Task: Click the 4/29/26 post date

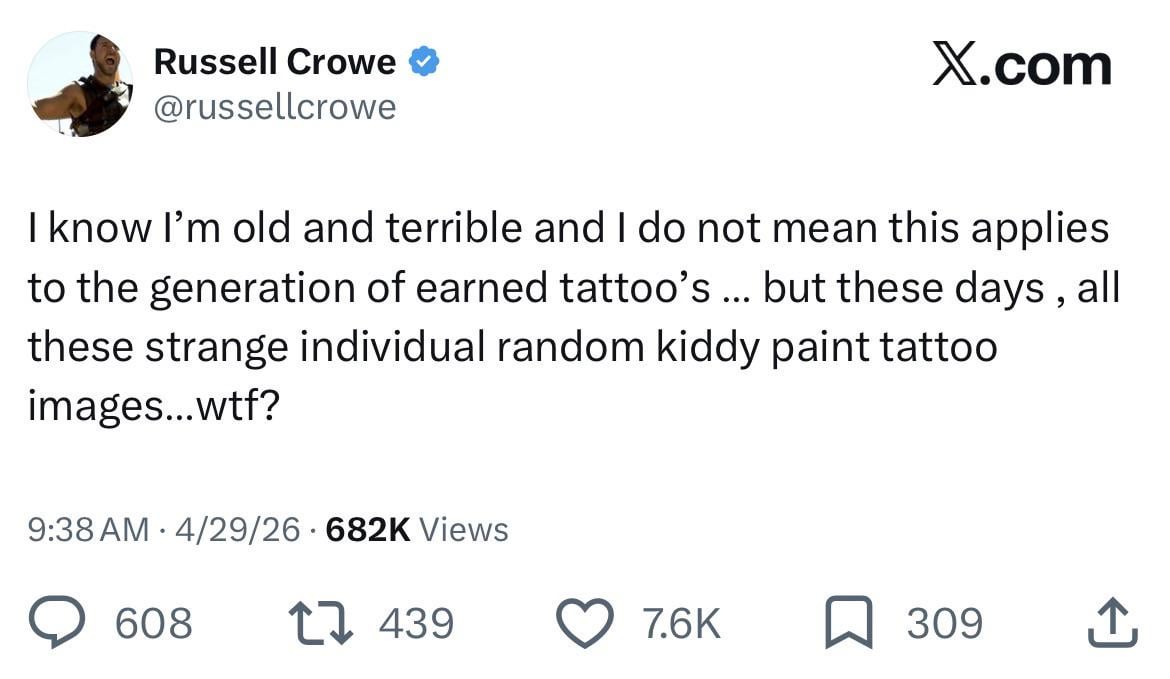Action: (237, 529)
